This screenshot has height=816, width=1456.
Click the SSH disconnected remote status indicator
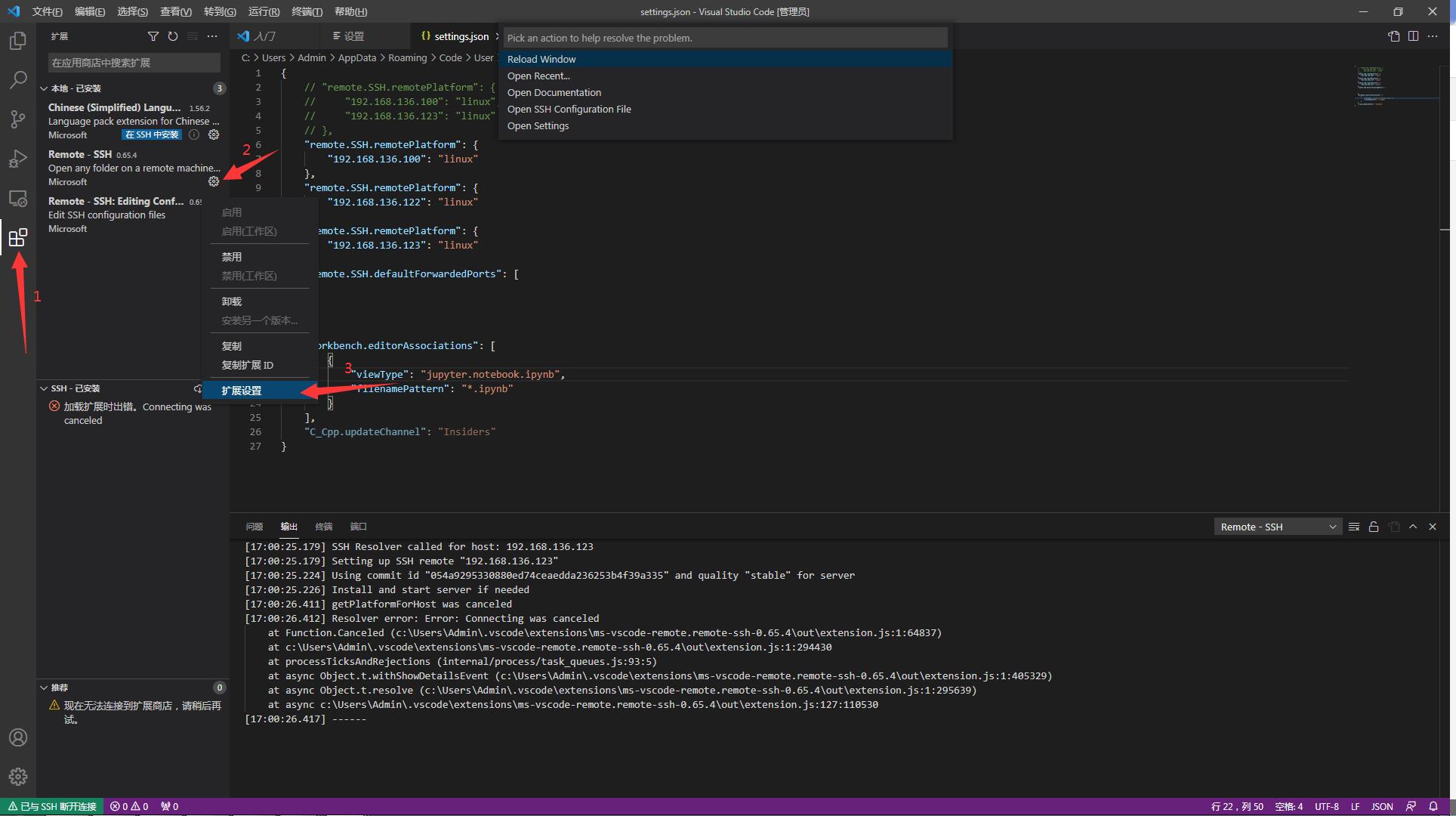(52, 806)
